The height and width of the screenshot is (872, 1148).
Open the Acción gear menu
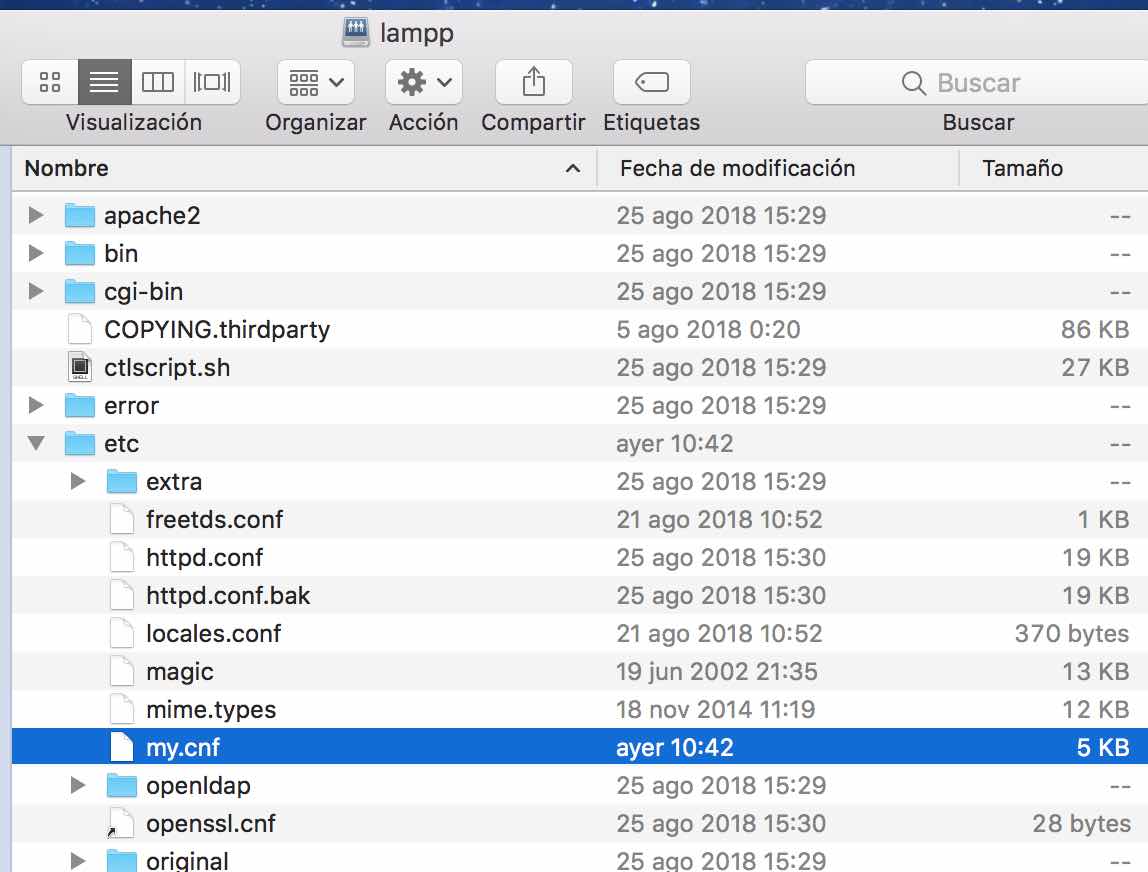click(x=423, y=83)
